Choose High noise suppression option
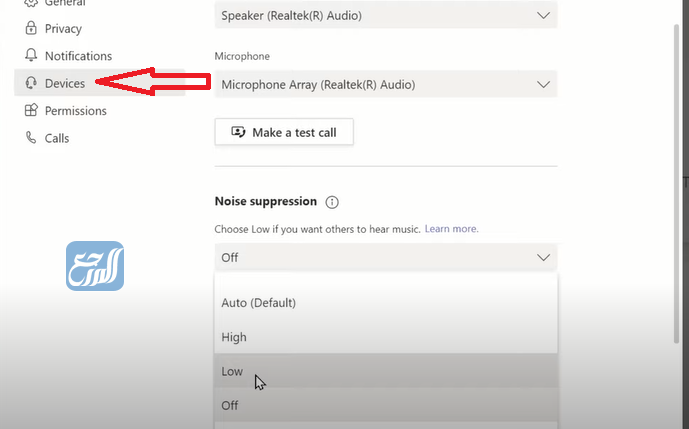The width and height of the screenshot is (689, 429). 385,337
